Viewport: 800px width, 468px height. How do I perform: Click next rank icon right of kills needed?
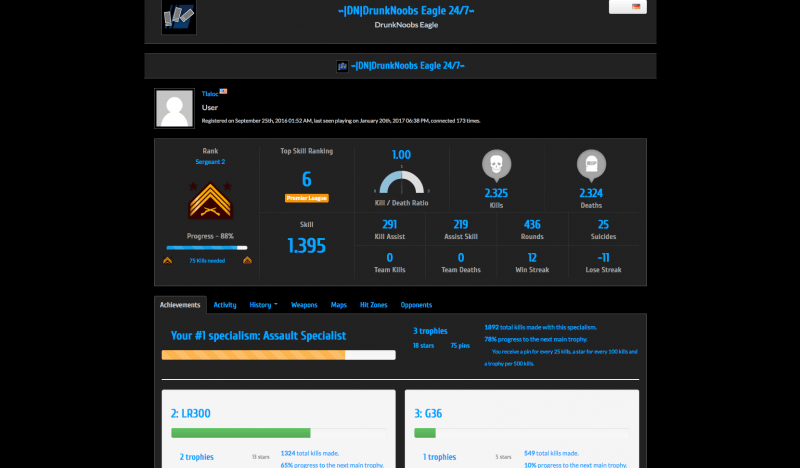[246, 260]
